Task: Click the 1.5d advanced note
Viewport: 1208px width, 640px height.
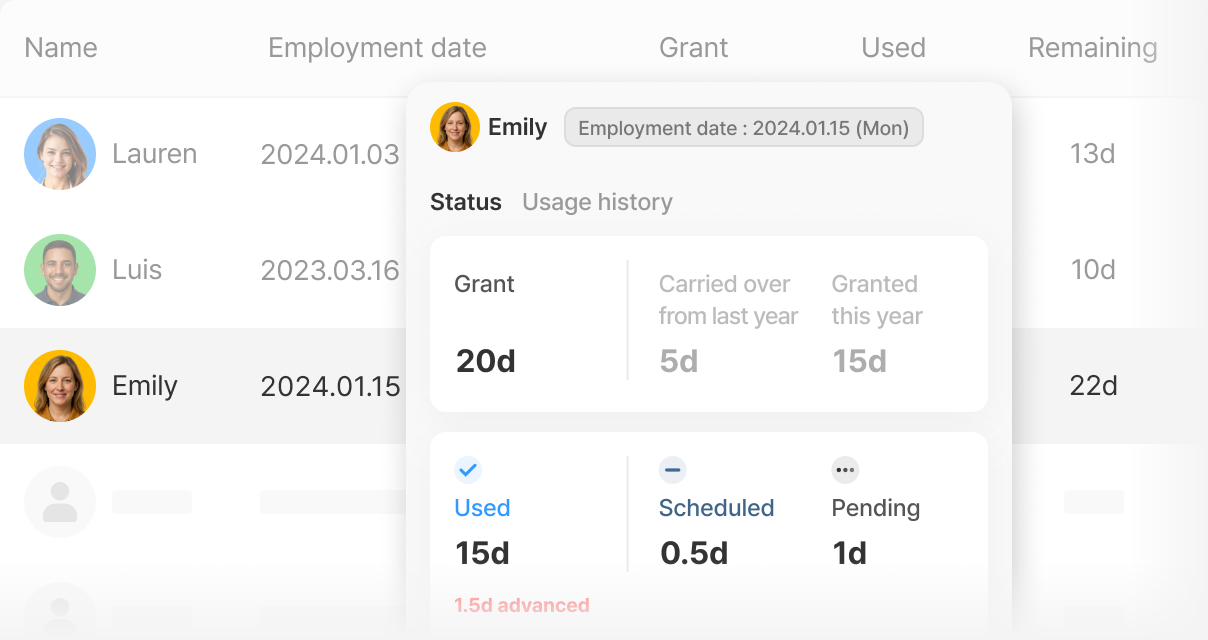Action: tap(522, 605)
